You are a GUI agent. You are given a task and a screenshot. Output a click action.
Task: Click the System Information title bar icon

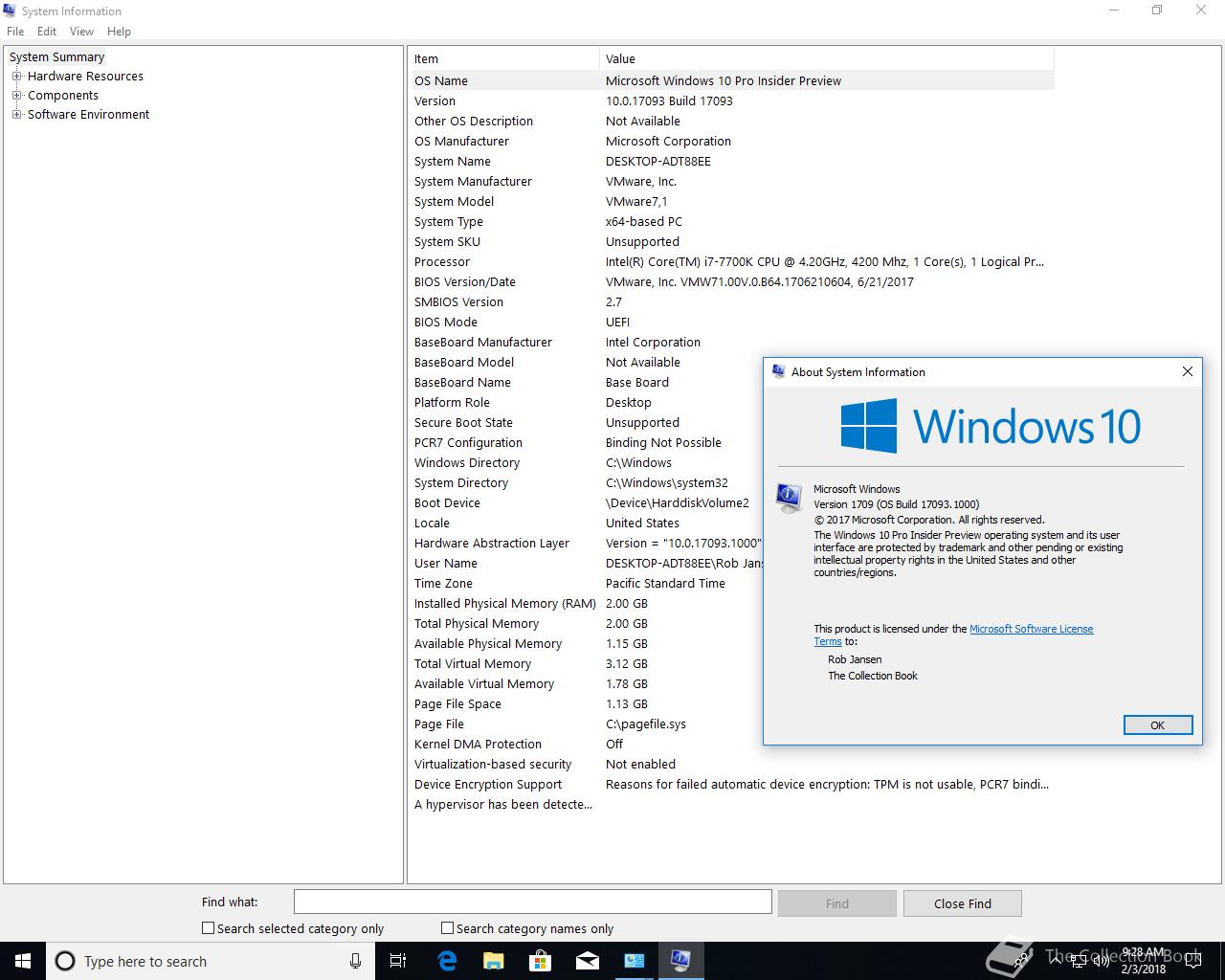pyautogui.click(x=10, y=11)
